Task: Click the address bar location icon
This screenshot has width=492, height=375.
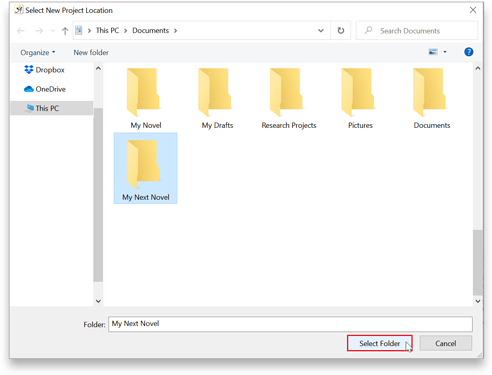Action: tap(79, 31)
